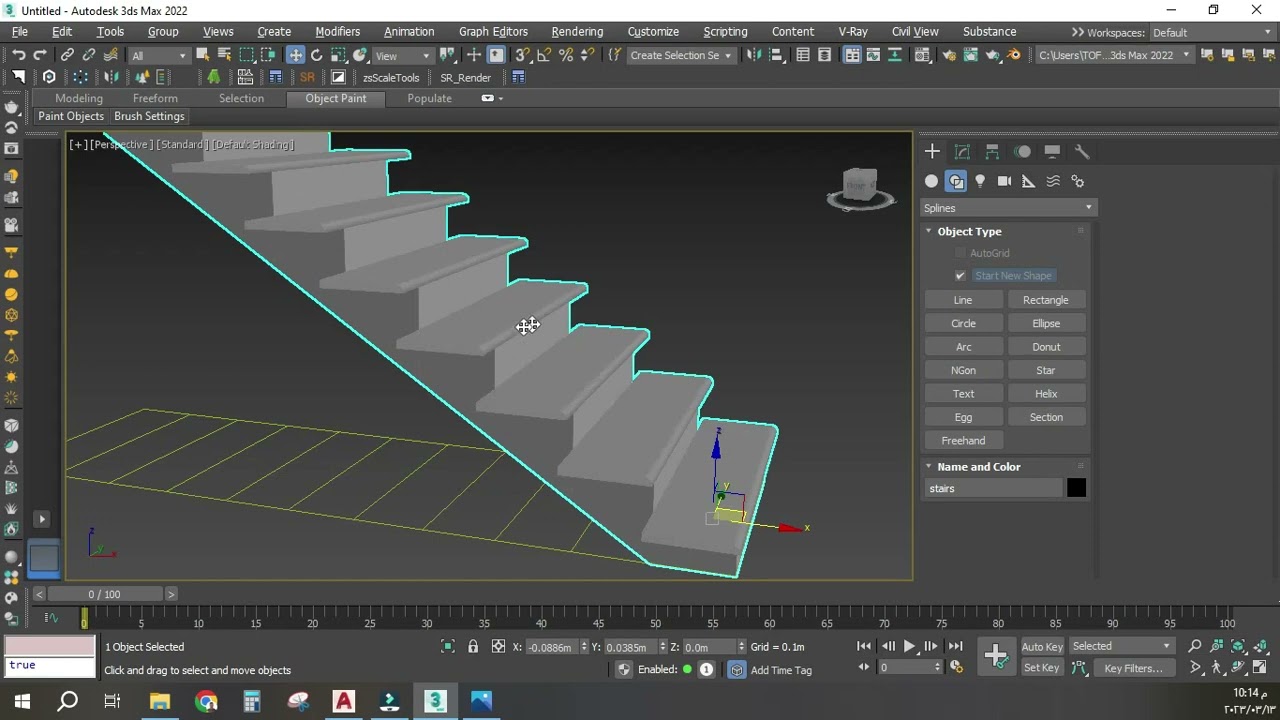Toggle the 3D Snaps button
The height and width of the screenshot is (720, 1280).
click(x=522, y=55)
